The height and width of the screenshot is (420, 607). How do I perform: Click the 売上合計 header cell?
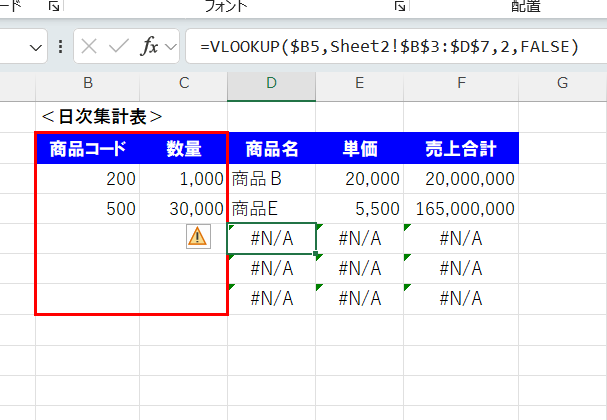[x=461, y=149]
